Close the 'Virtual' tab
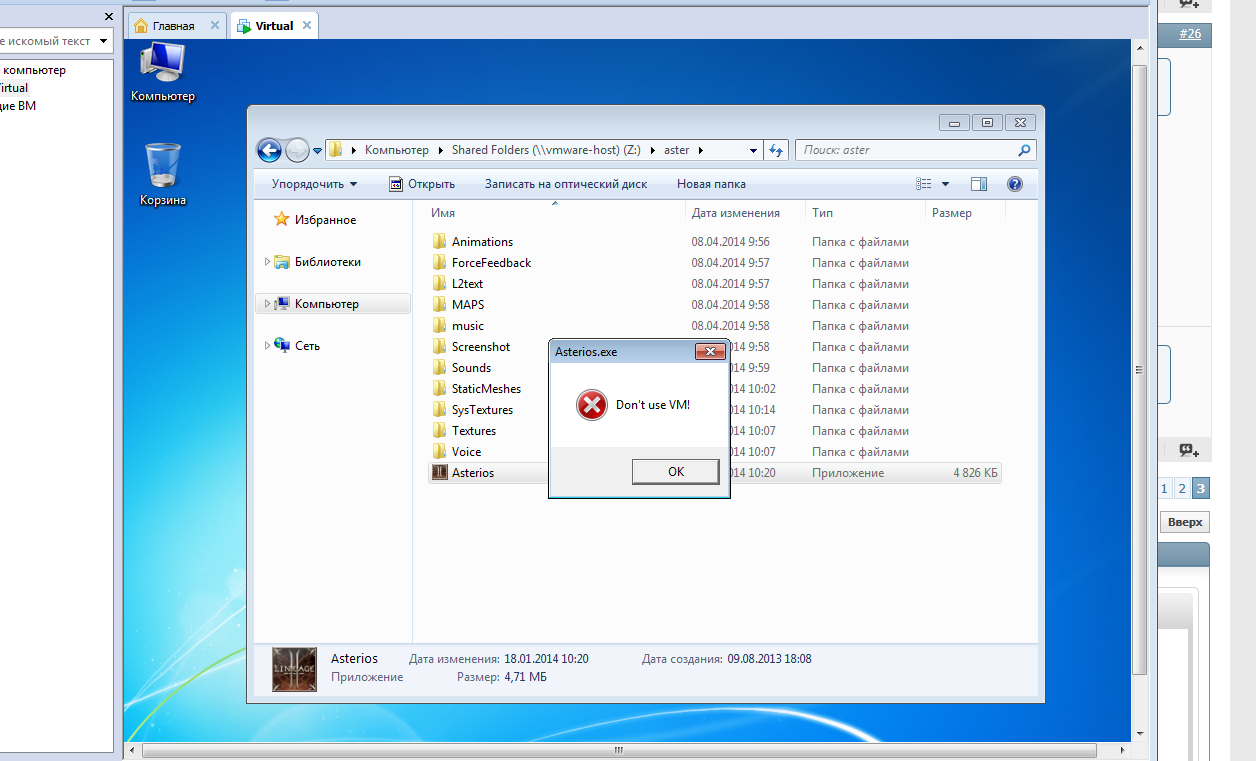1256x761 pixels. [307, 26]
